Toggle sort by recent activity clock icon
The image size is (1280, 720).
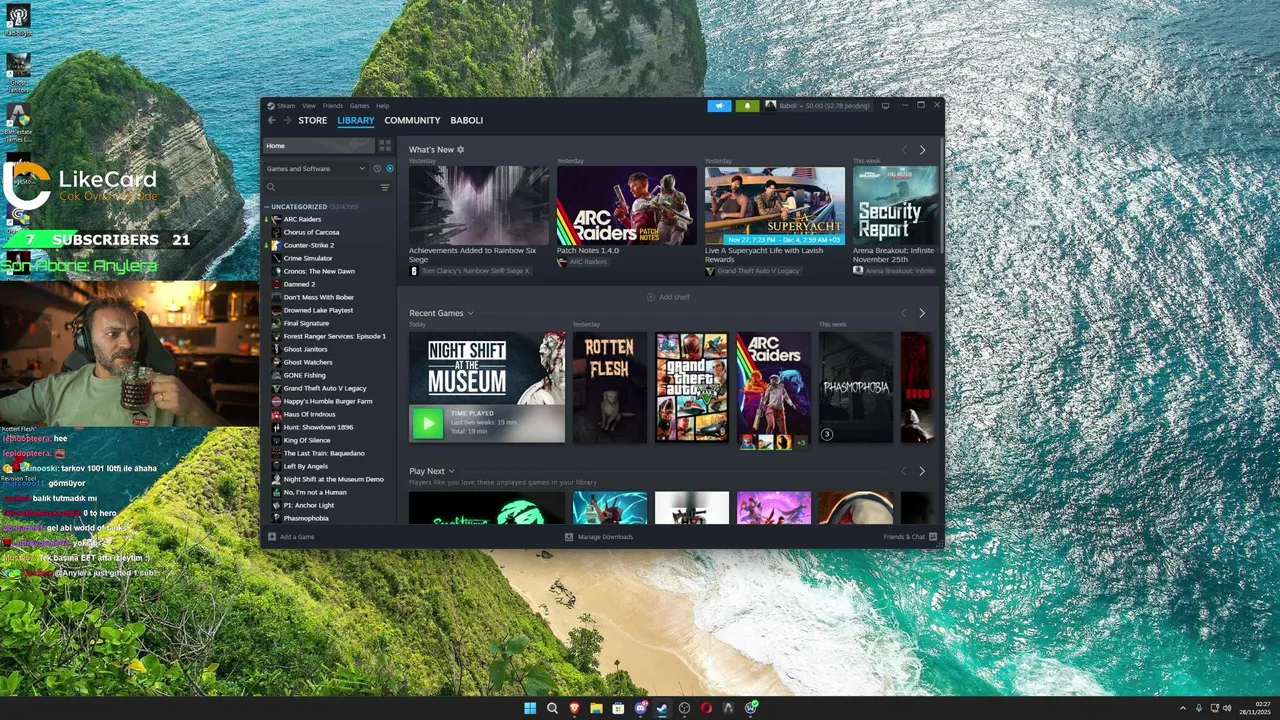tap(377, 168)
